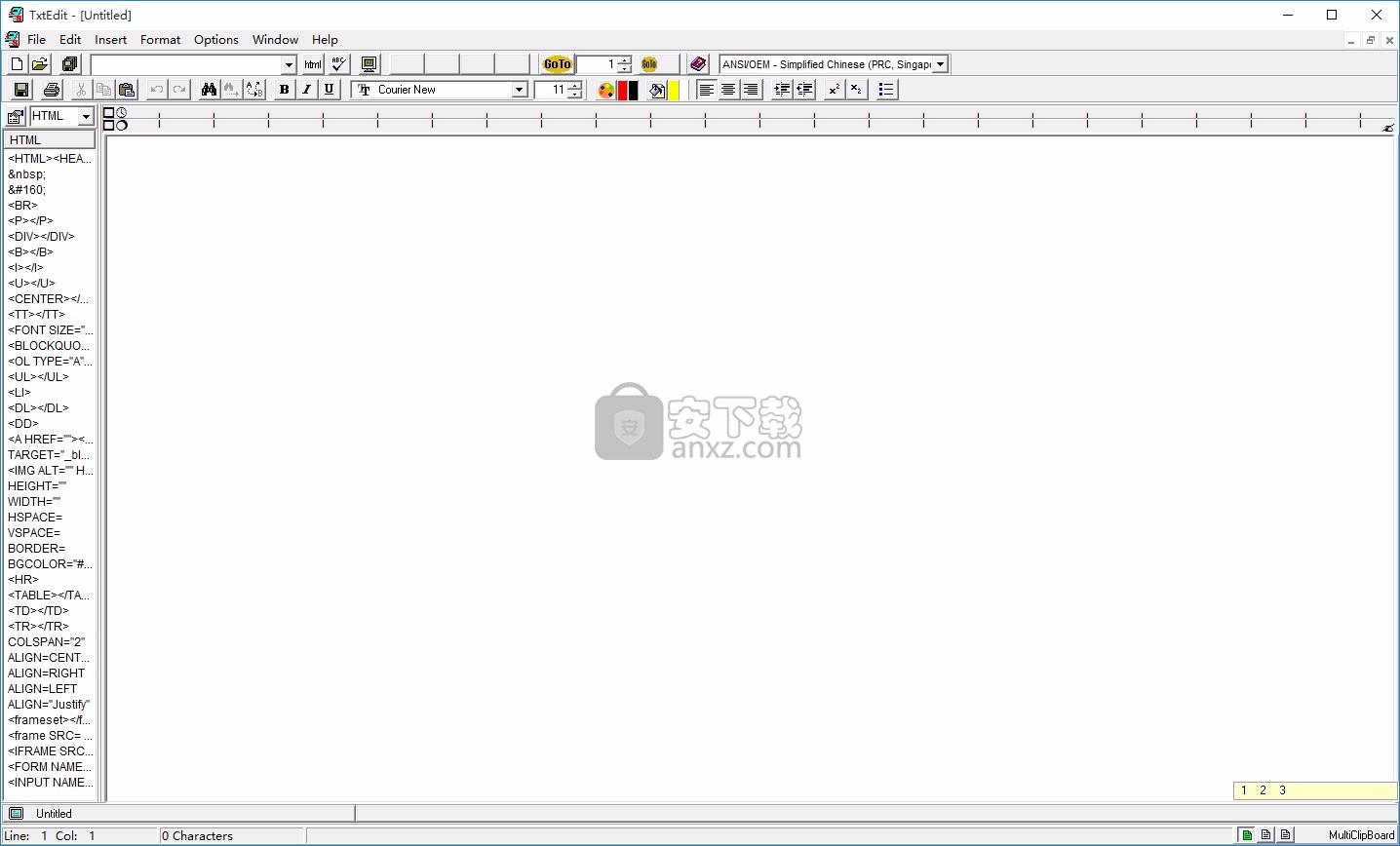Redo the action arrow
Viewport: 1400px width, 846px height.
point(179,90)
